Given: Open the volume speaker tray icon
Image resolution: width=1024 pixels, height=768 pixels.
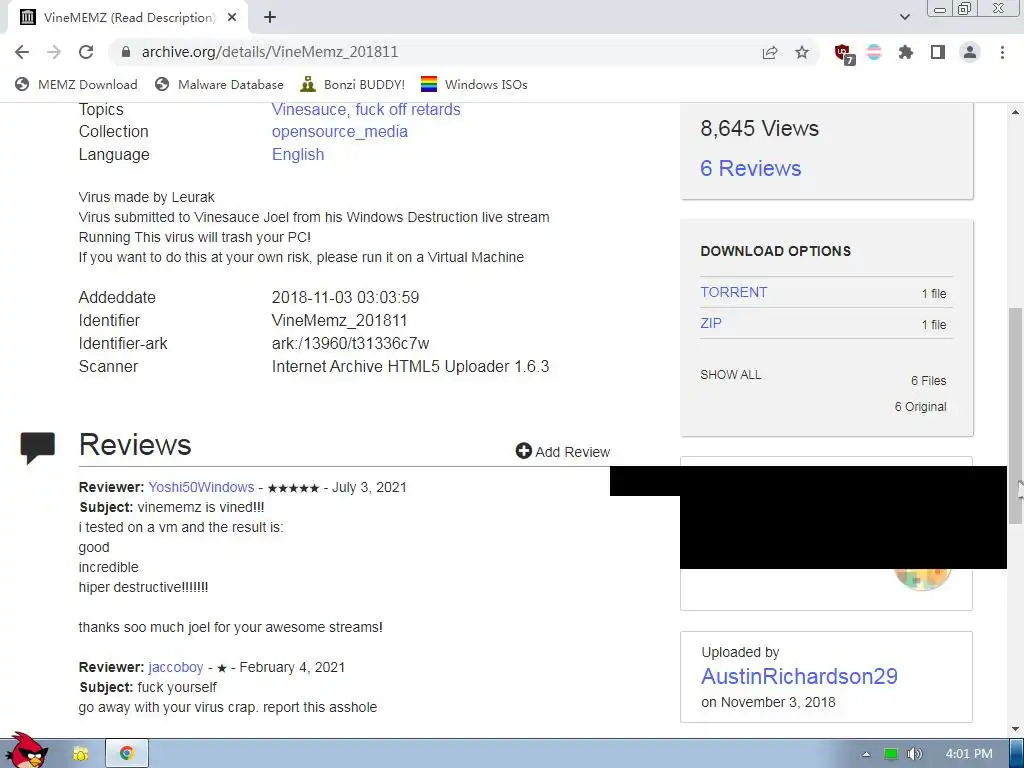Looking at the screenshot, I should click(x=915, y=754).
